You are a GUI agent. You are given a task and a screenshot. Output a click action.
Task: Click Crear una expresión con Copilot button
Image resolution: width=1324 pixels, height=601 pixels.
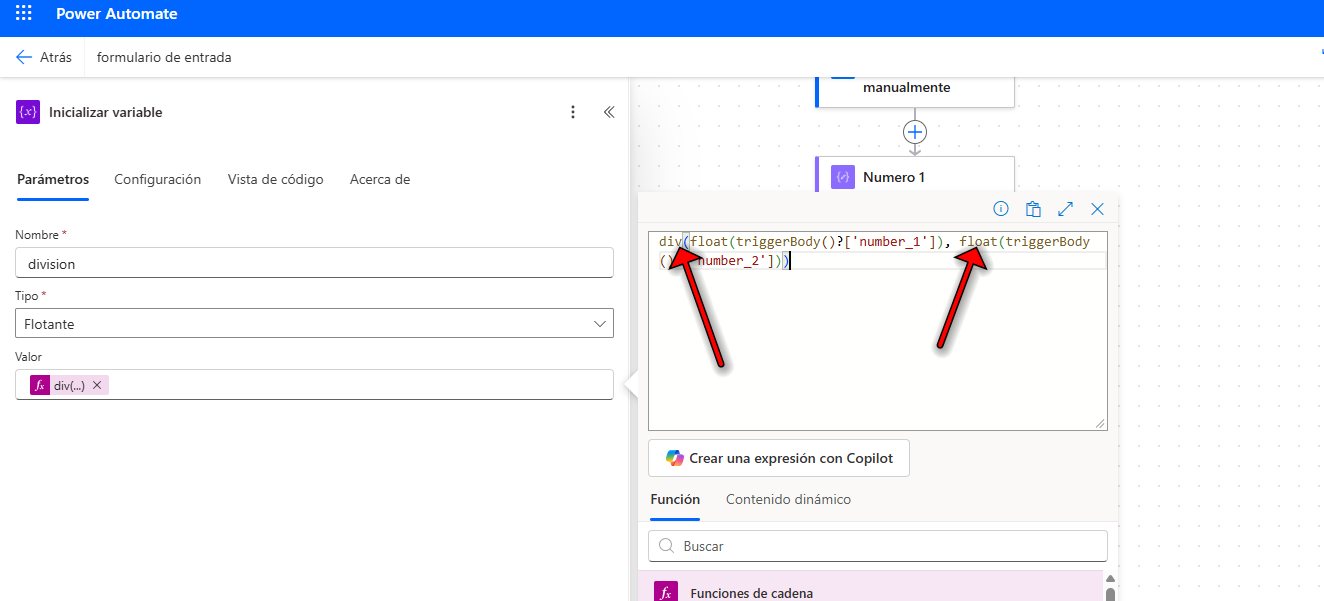(778, 458)
